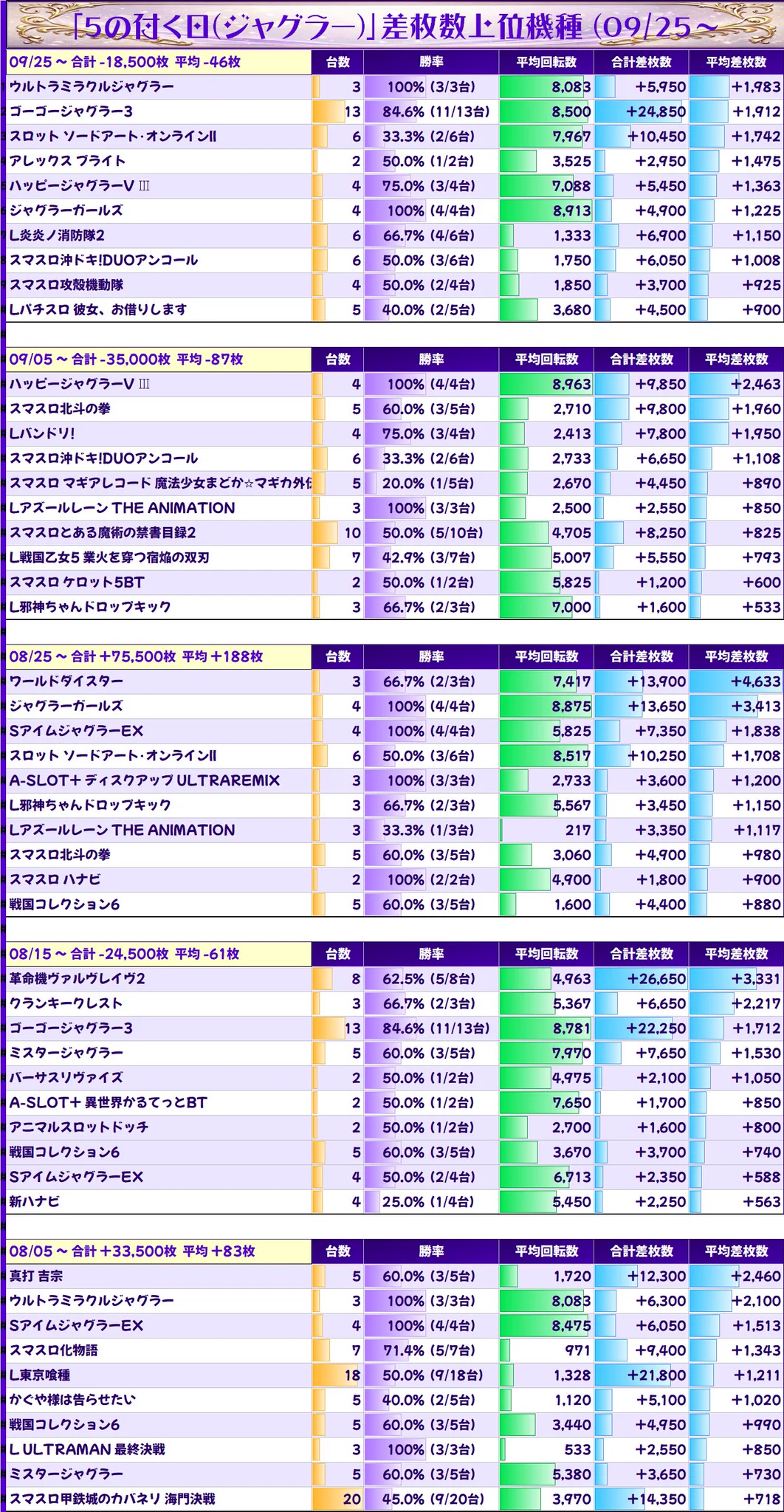Image resolution: width=784 pixels, height=1512 pixels.
Task: Select A-SLOT+ 異世界かるてっとBT row
Action: coord(395,1103)
